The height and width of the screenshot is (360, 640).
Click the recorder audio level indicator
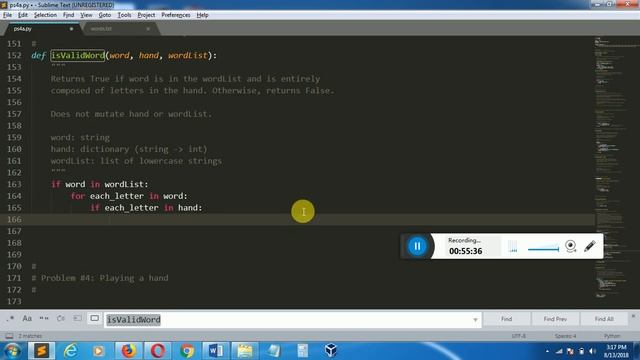[x=513, y=247]
